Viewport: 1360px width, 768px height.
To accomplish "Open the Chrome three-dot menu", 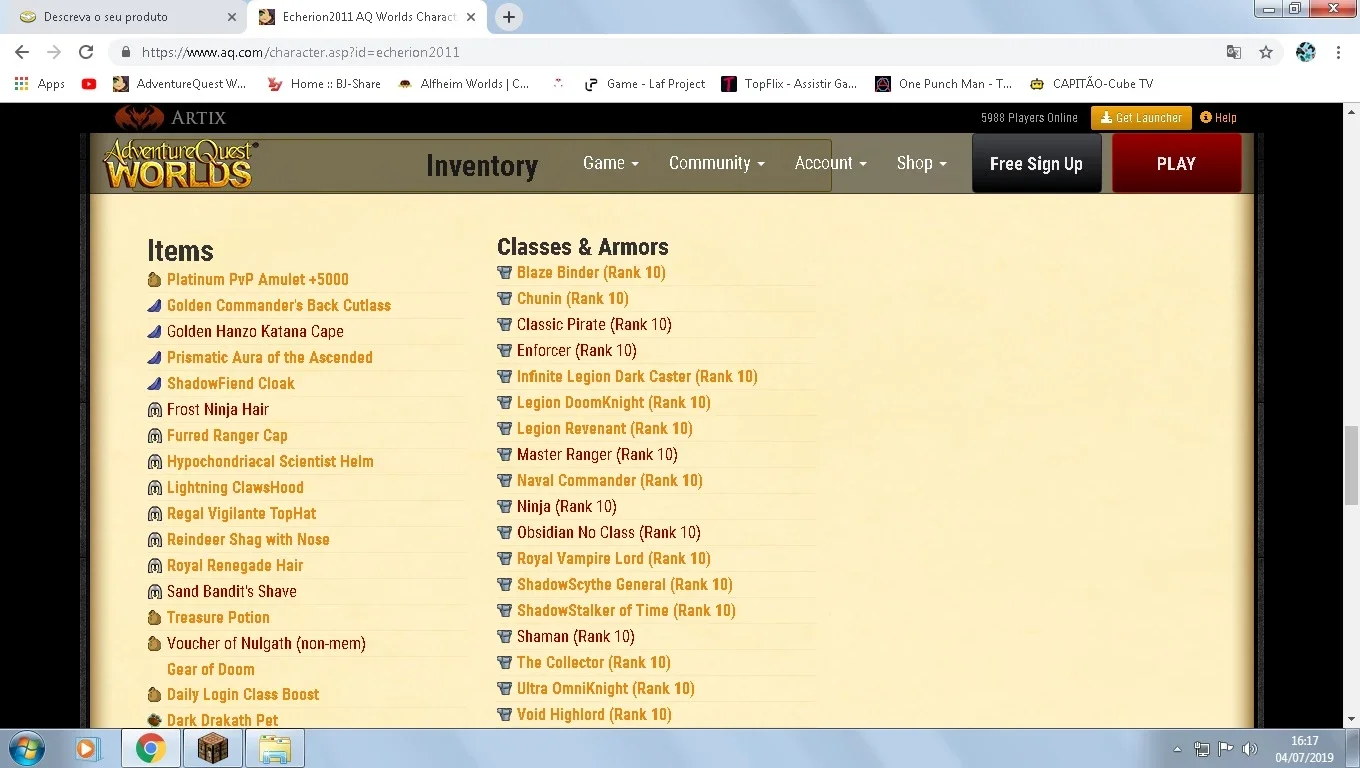I will (x=1339, y=52).
